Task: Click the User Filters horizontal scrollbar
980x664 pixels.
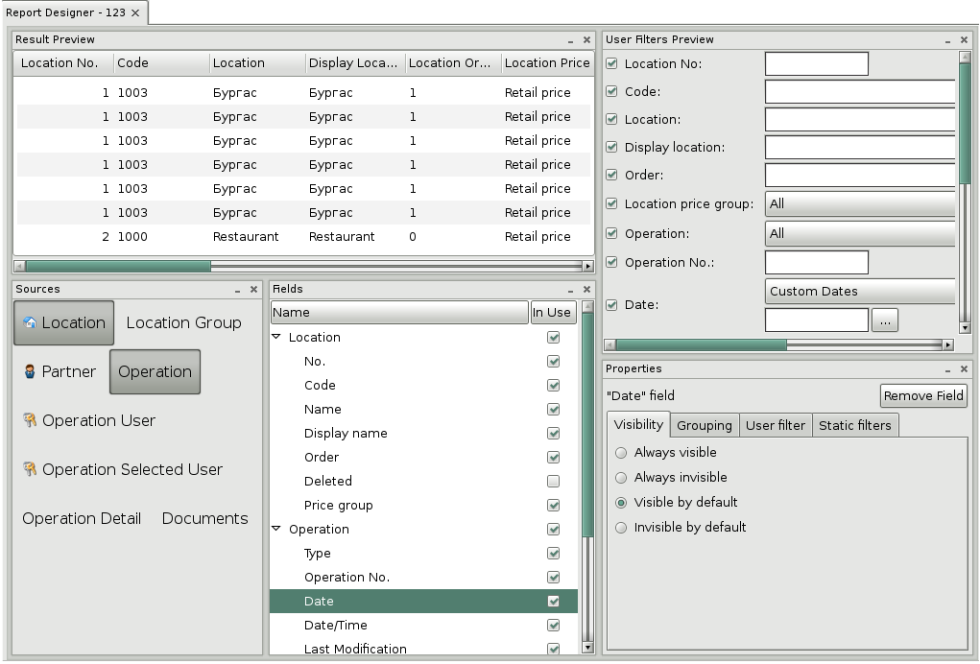Action: (779, 345)
